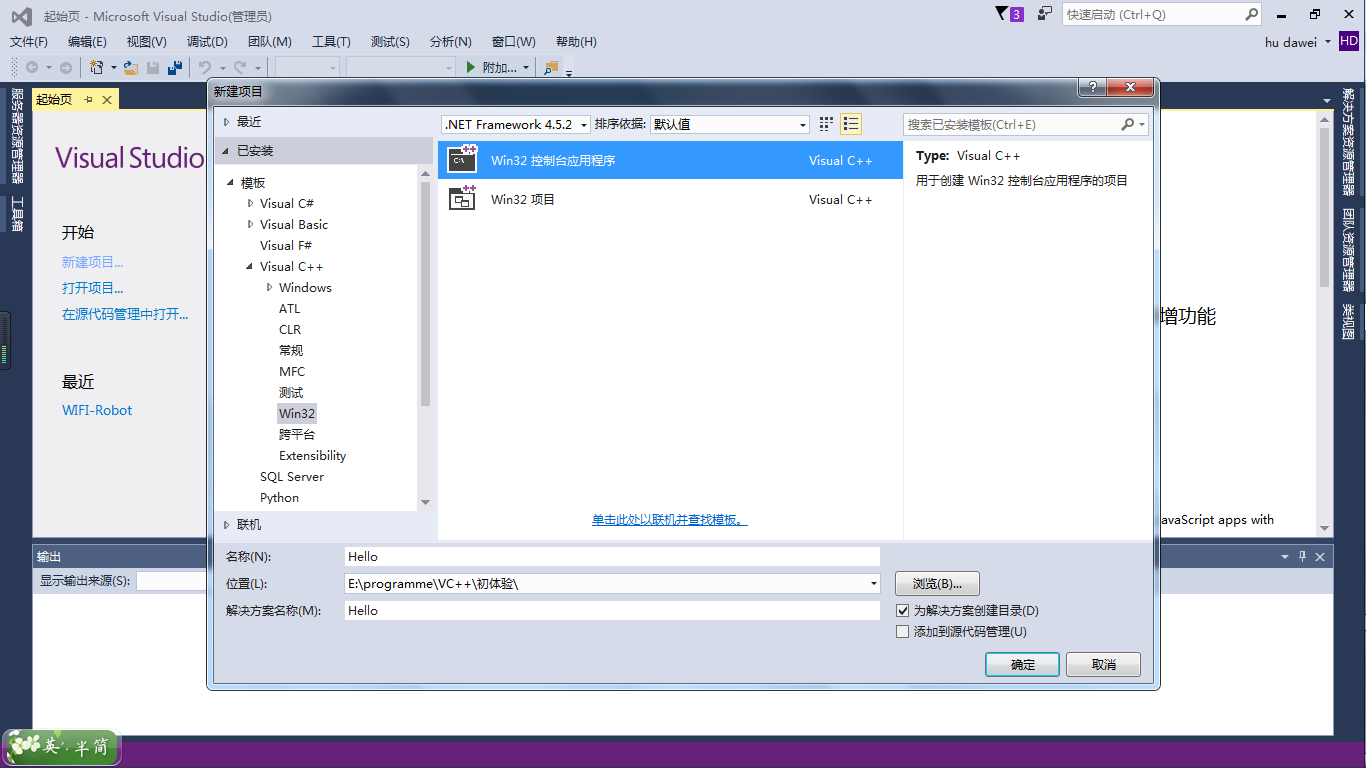Switch templates to medium icons list view

851,124
